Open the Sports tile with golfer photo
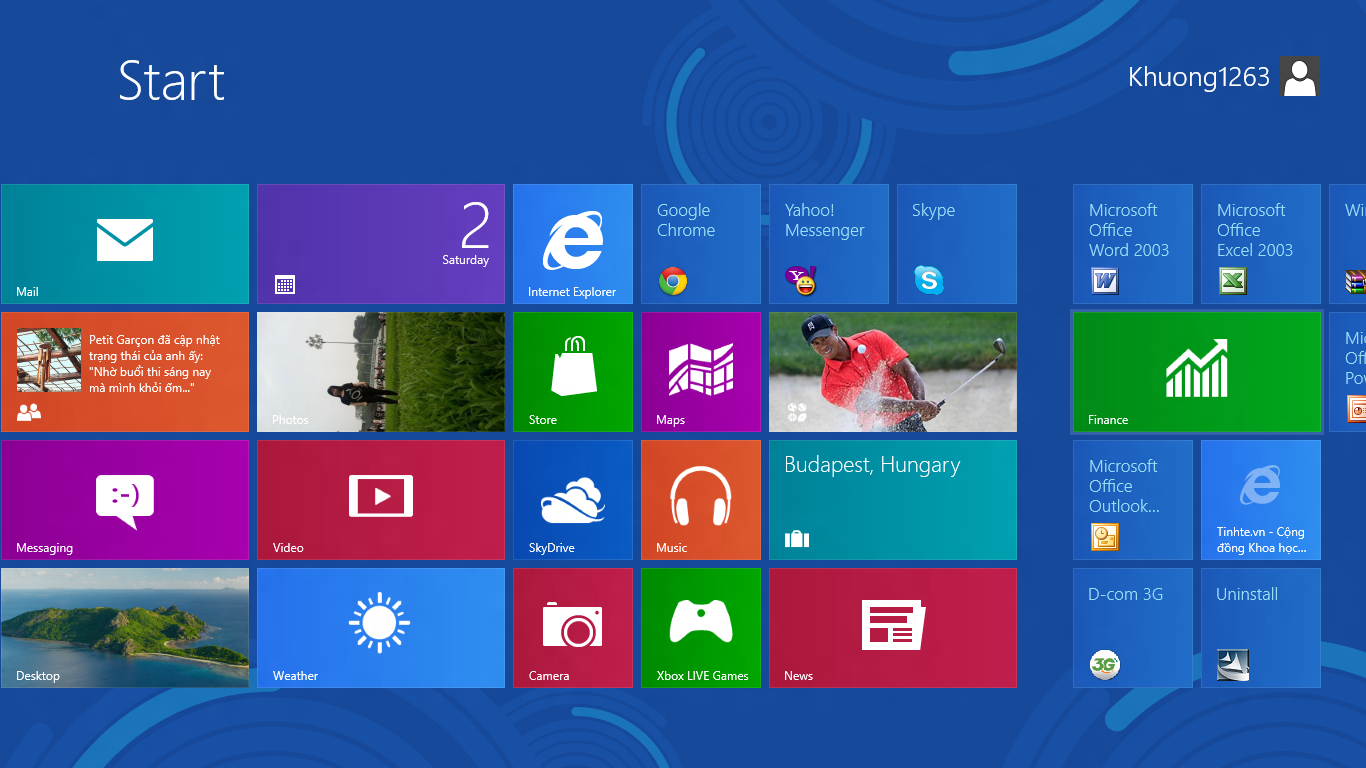The height and width of the screenshot is (768, 1366). point(893,372)
